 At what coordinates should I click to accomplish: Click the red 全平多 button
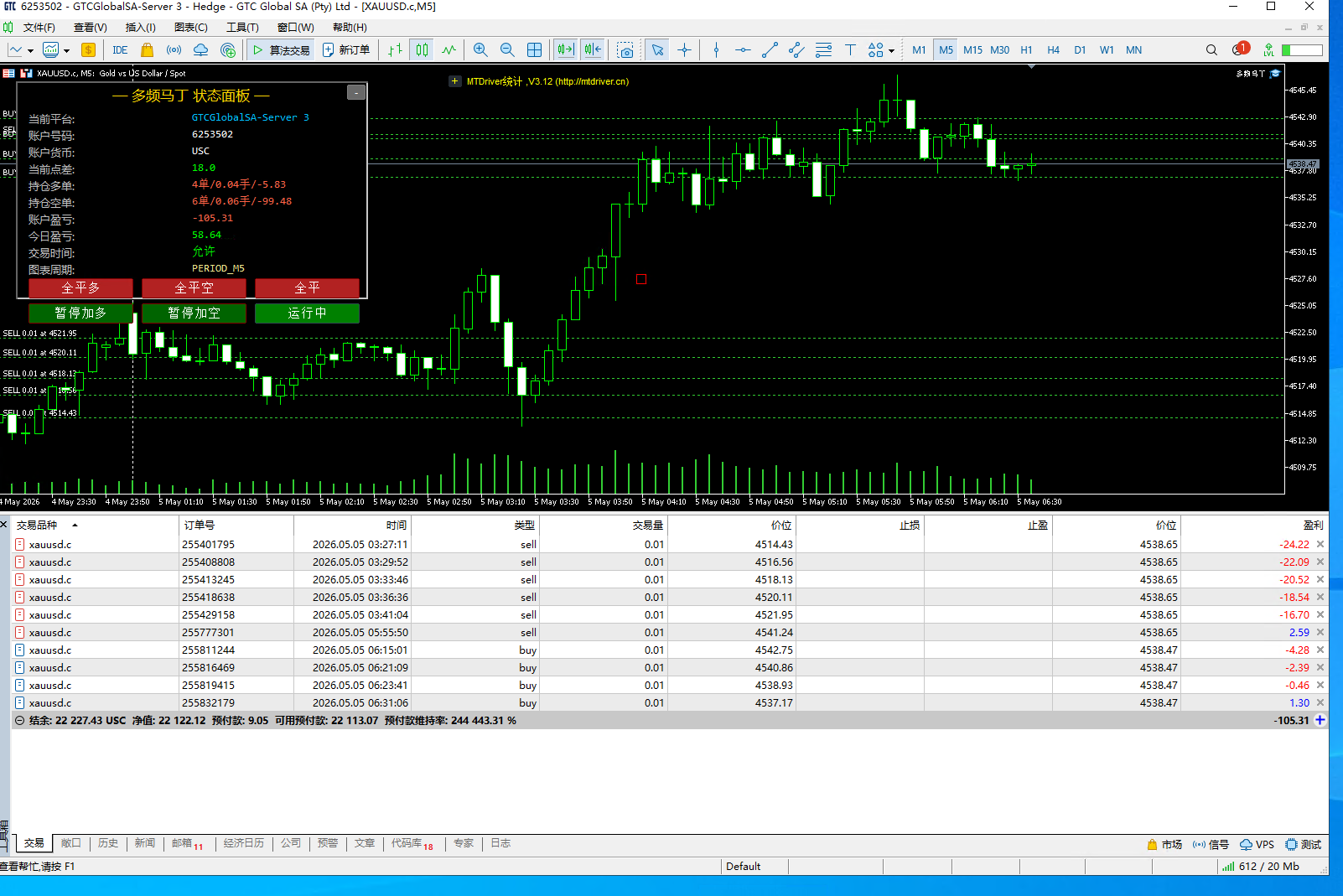click(80, 288)
